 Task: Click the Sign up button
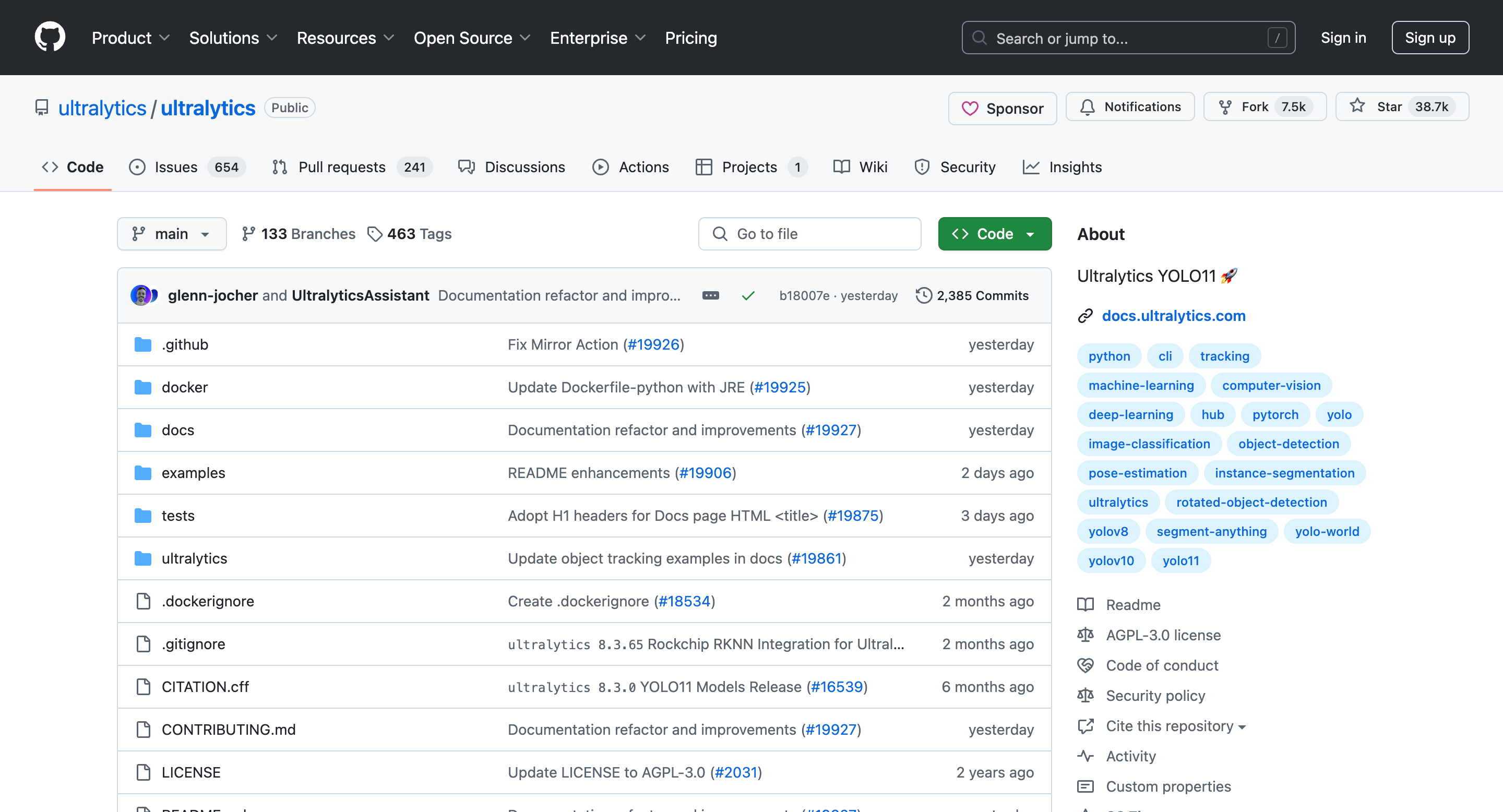[1429, 38]
